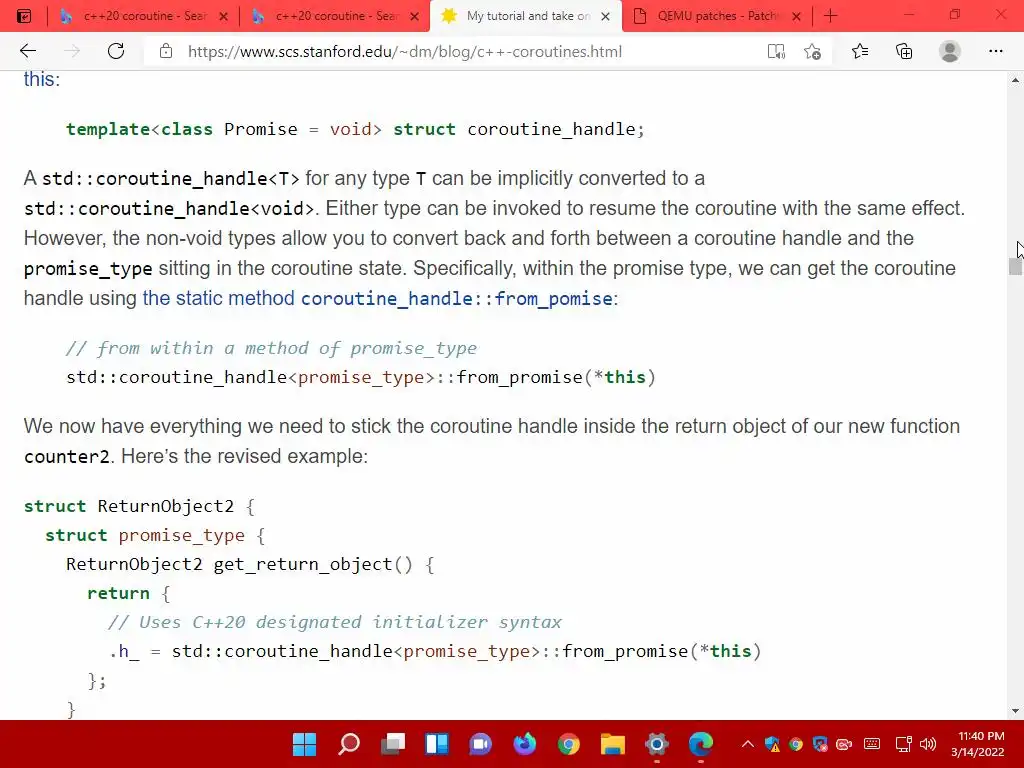Close the second c++20 coroutine tab

click(414, 16)
